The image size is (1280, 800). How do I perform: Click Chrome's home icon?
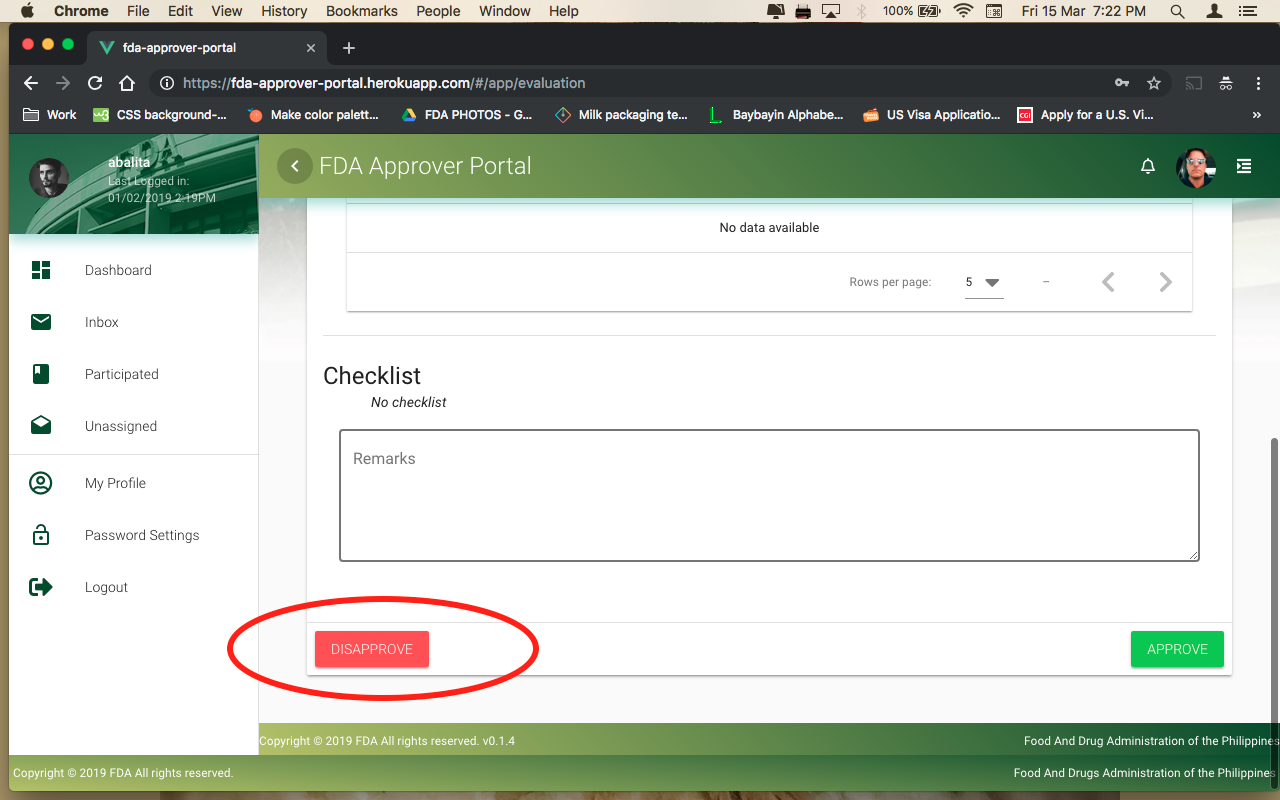click(x=127, y=83)
